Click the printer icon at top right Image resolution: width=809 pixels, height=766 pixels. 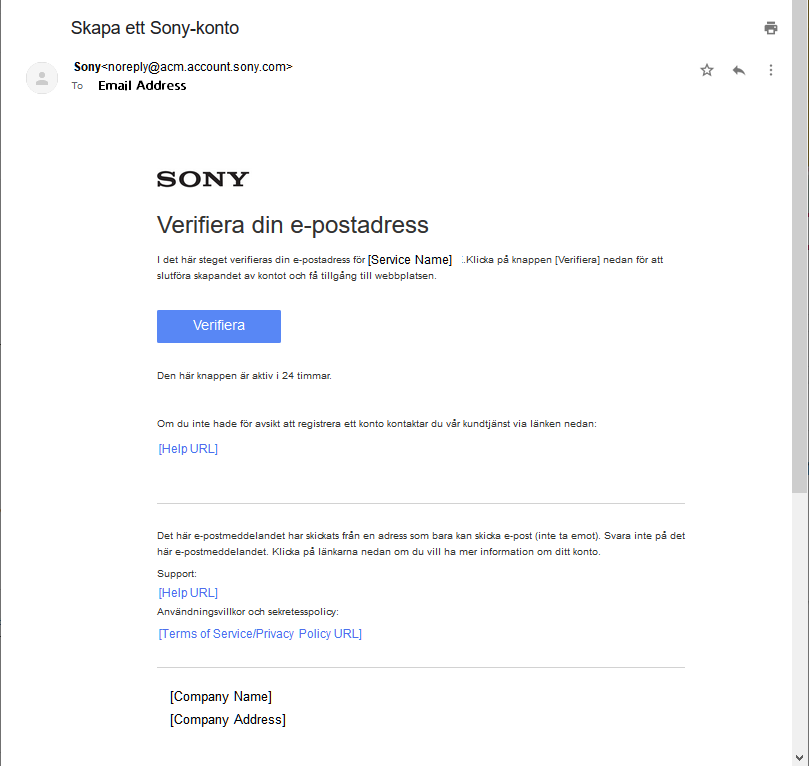point(770,27)
